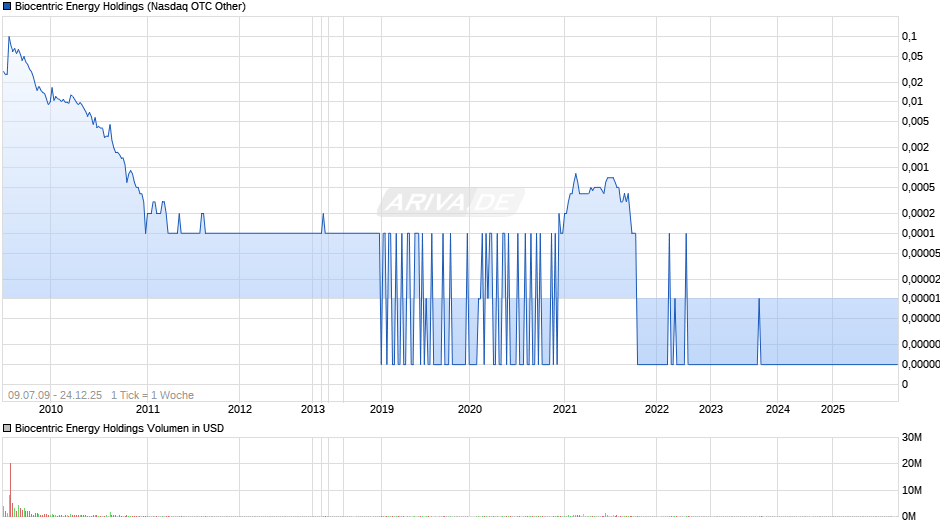Select the 2013 x-axis label
This screenshot has width=940, height=526.
tap(312, 409)
